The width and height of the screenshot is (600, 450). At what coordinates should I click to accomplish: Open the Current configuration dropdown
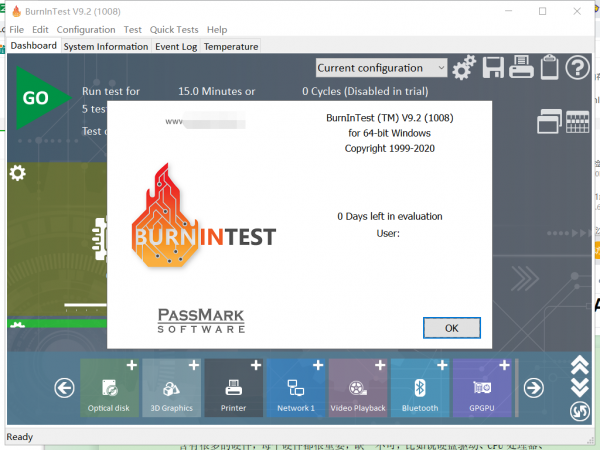tap(381, 68)
